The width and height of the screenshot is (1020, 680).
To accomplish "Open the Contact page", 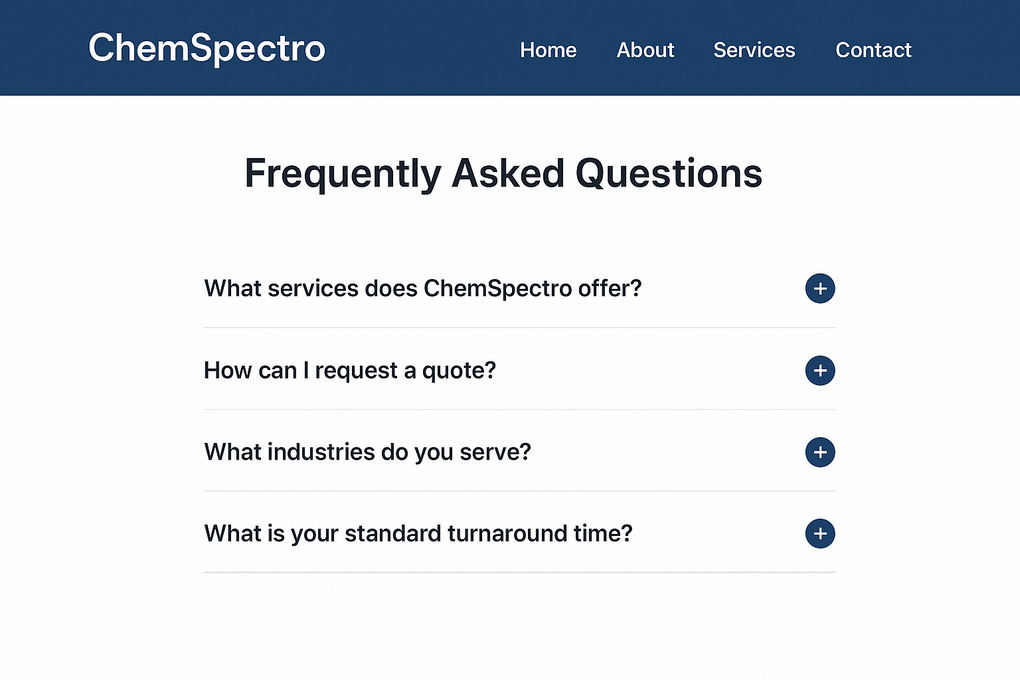I will [873, 50].
